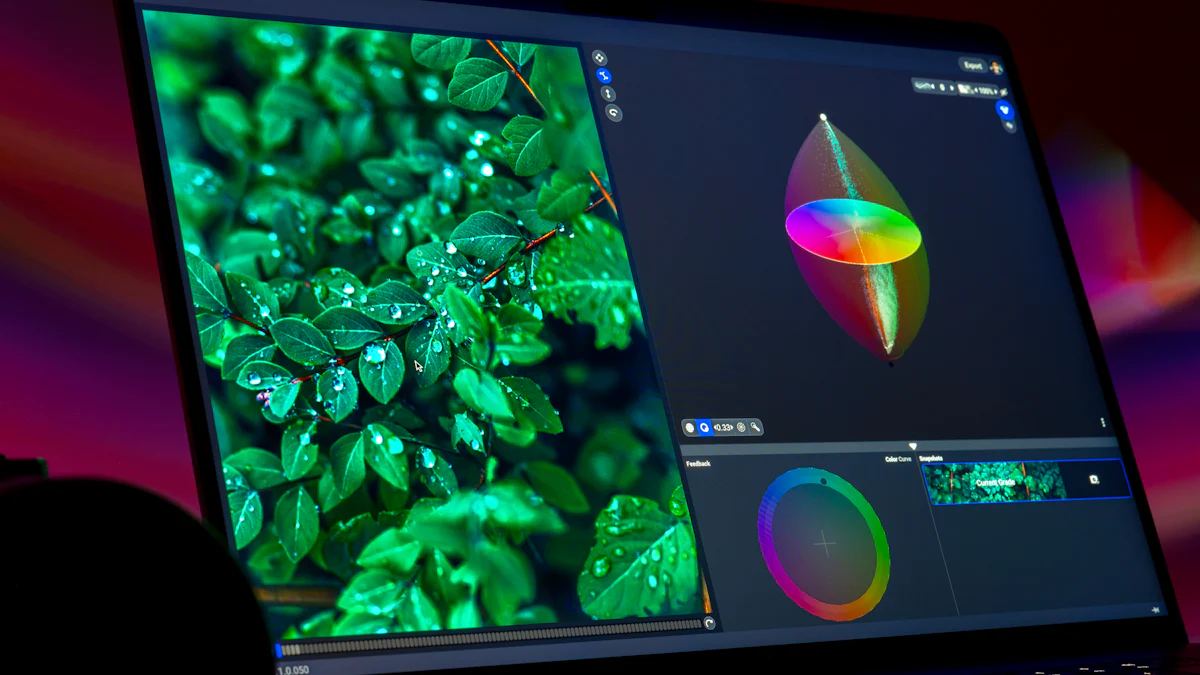Open the user avatar next to Export
Image resolution: width=1200 pixels, height=675 pixels.
pyautogui.click(x=996, y=67)
